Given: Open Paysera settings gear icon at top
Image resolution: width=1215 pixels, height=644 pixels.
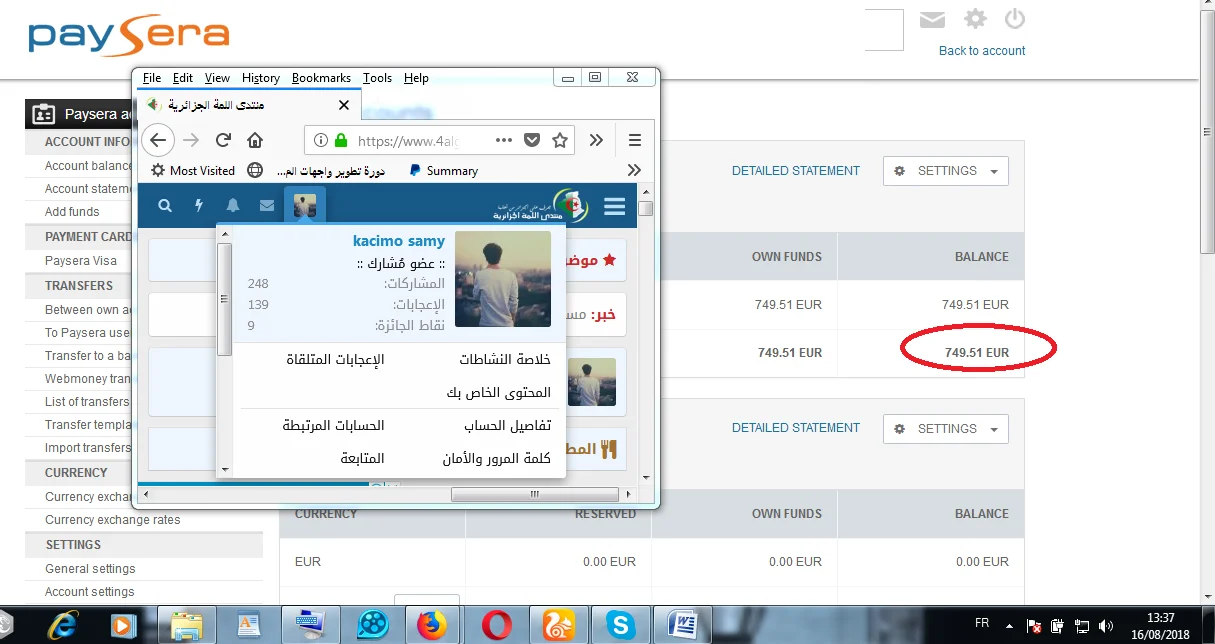Looking at the screenshot, I should [975, 19].
